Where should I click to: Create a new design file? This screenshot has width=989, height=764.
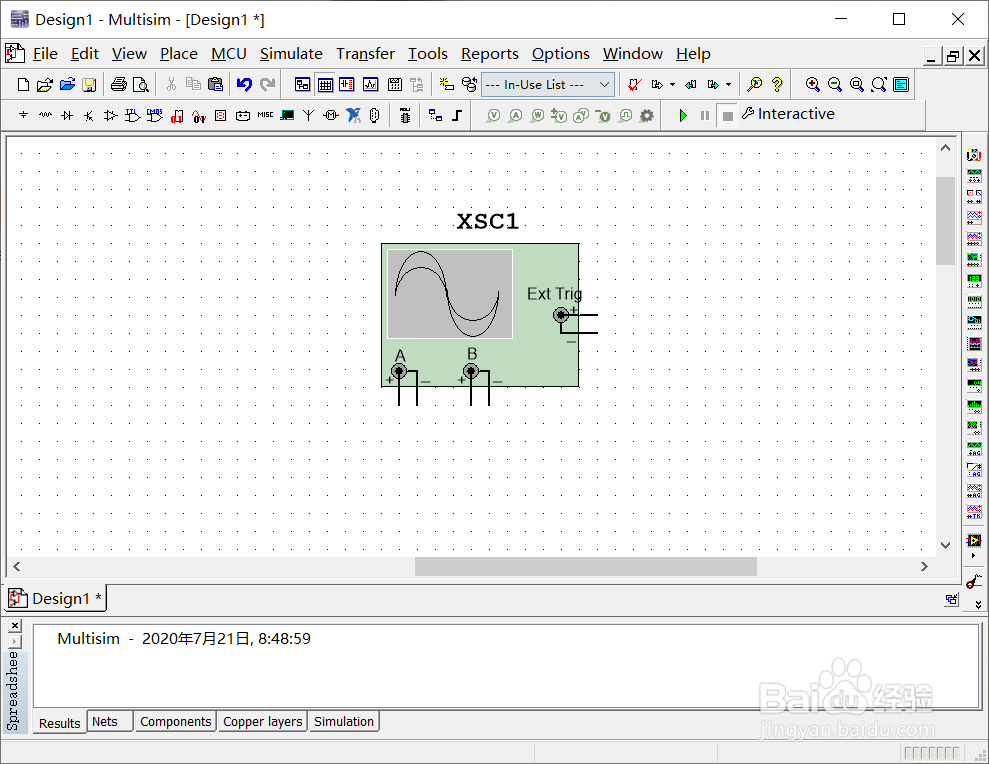click(x=23, y=85)
